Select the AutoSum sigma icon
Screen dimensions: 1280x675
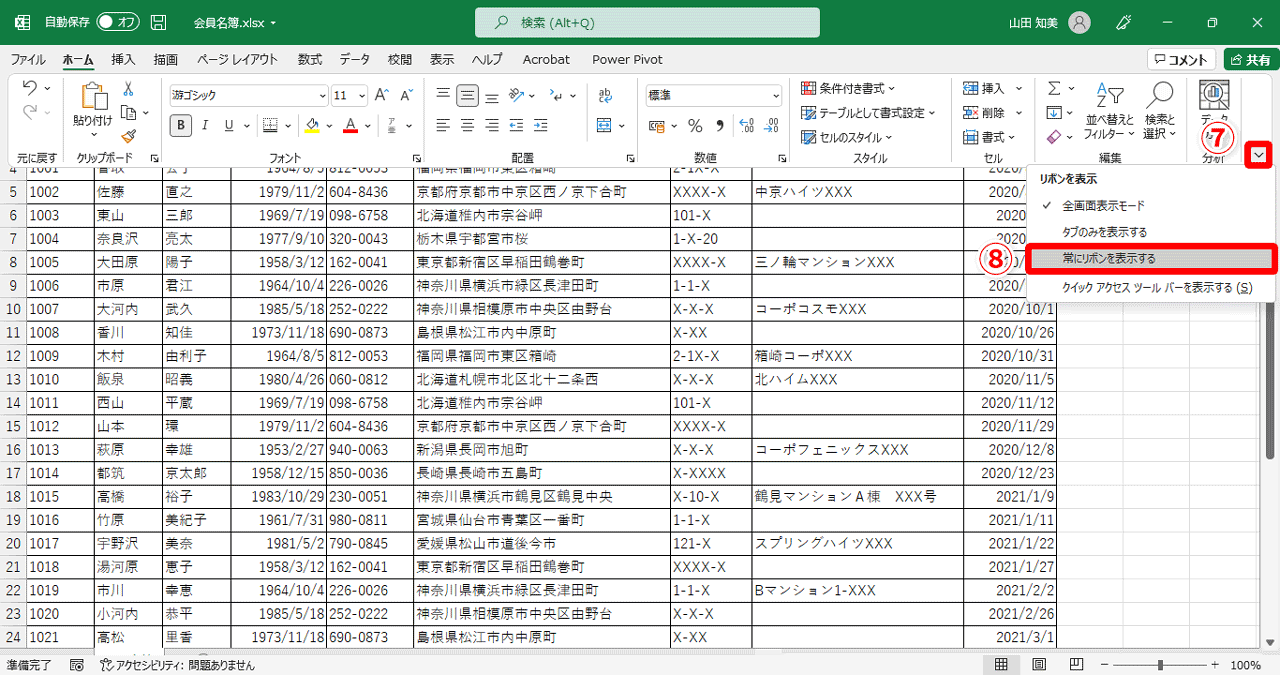pos(1055,88)
